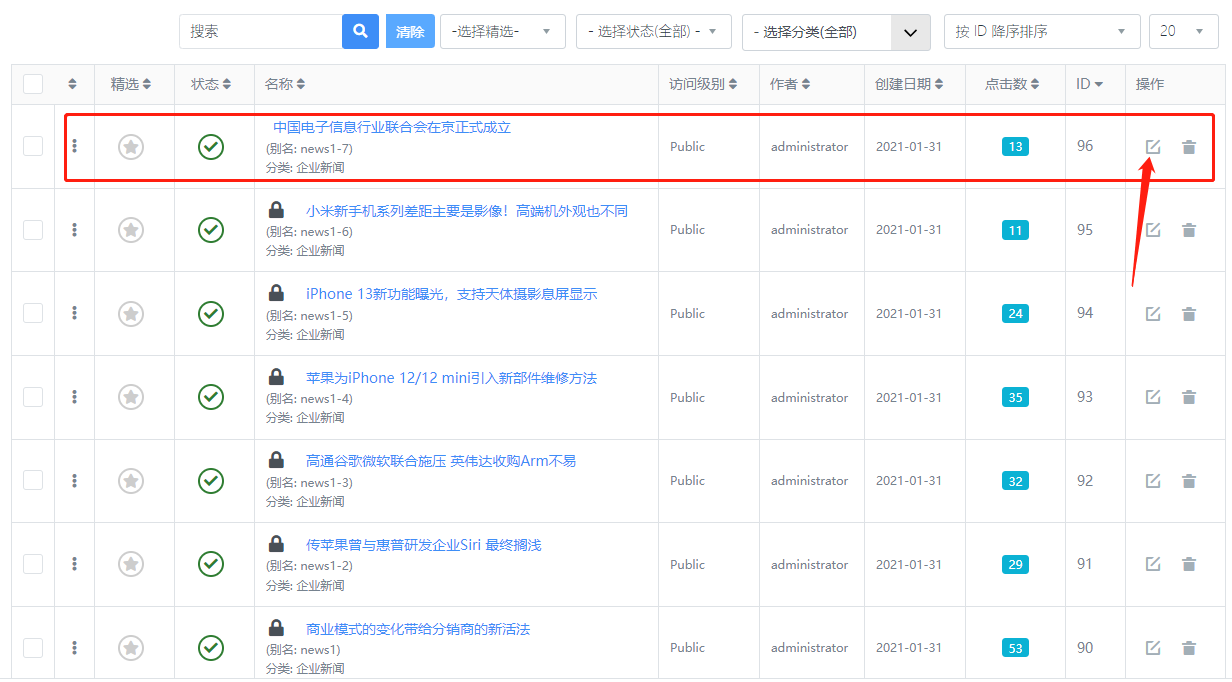Click the 清除 clear button
This screenshot has width=1232, height=682.
(410, 32)
